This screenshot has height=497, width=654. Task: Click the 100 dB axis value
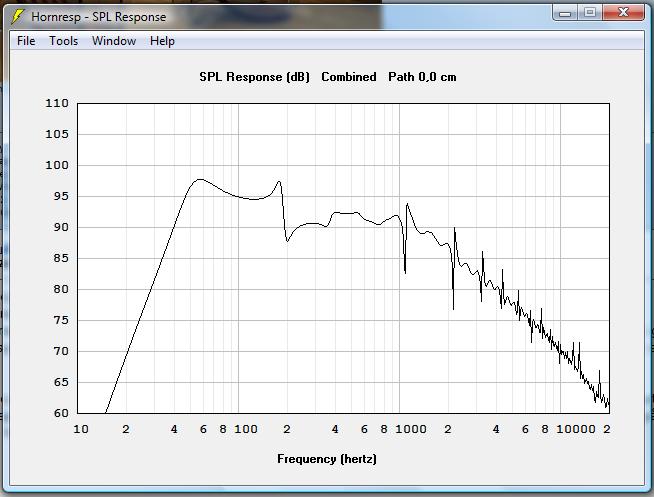click(57, 165)
